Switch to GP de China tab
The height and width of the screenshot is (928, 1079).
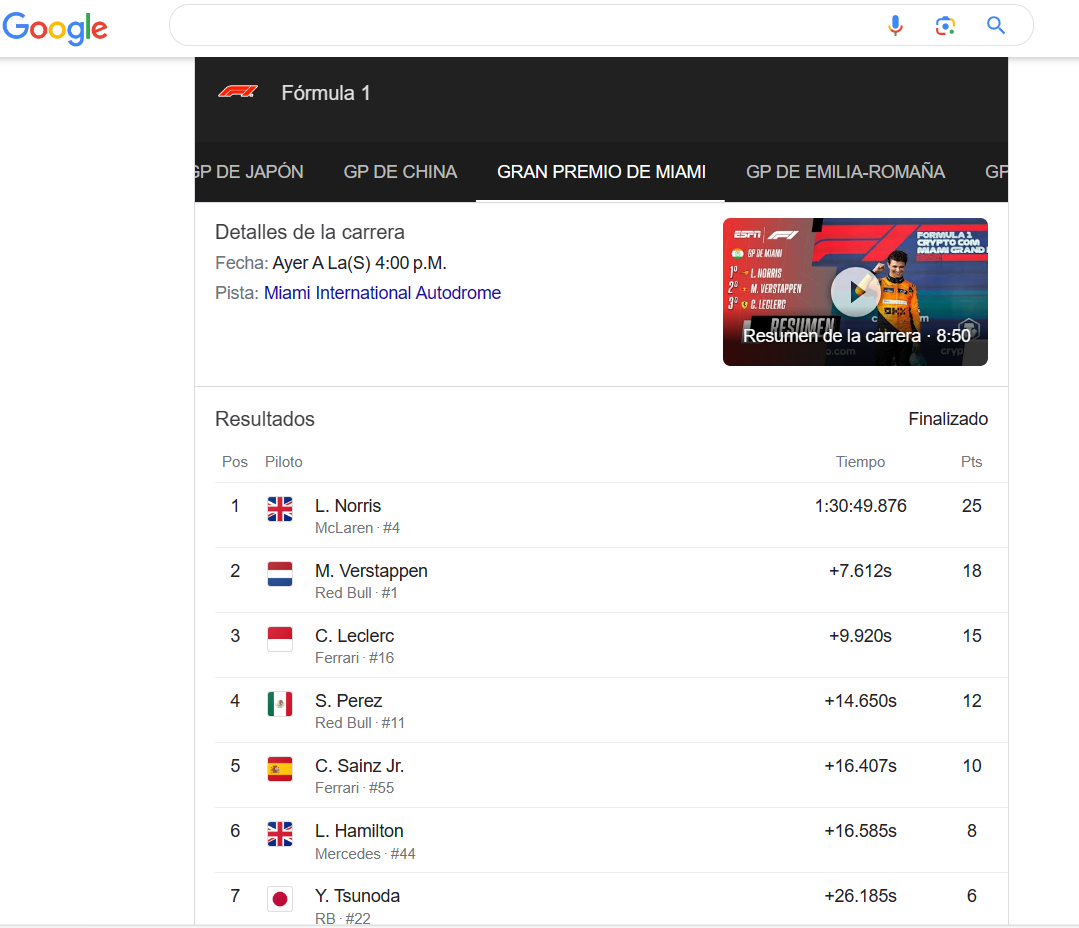pyautogui.click(x=400, y=172)
